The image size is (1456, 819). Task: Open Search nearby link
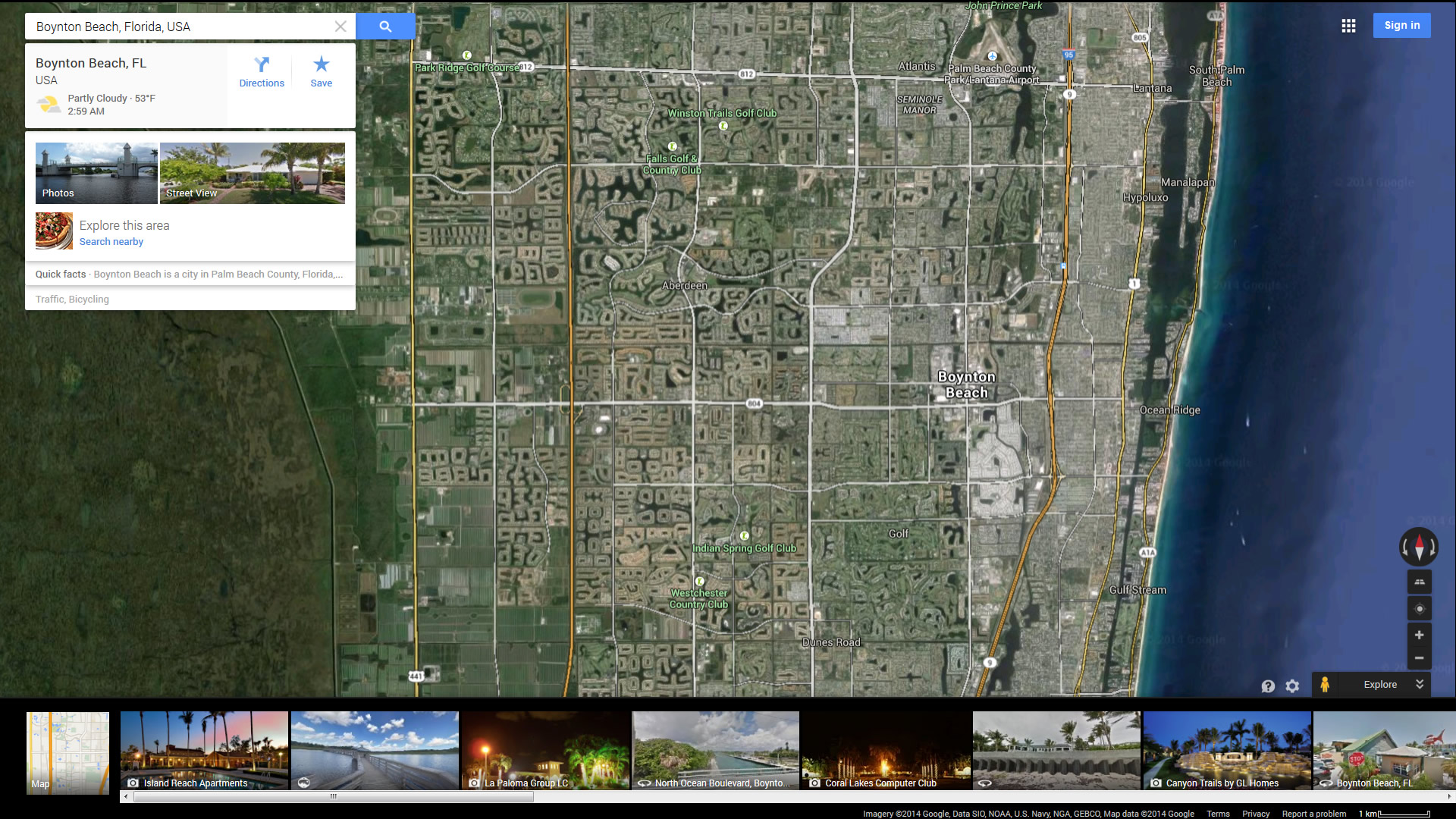[x=111, y=242]
